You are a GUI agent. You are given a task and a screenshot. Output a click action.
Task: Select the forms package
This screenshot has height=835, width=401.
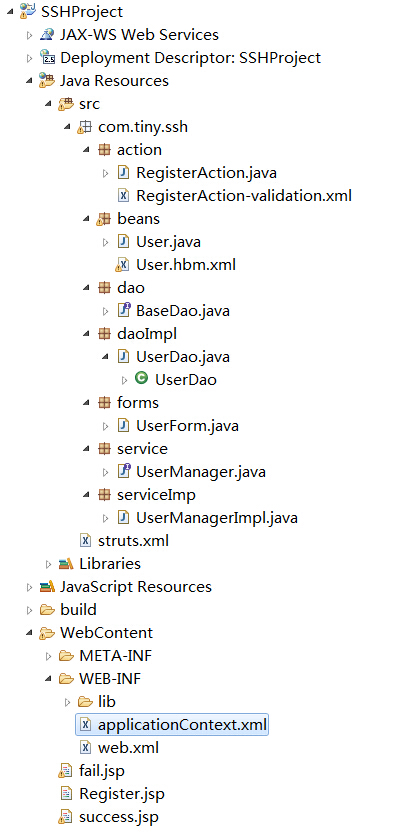(138, 403)
